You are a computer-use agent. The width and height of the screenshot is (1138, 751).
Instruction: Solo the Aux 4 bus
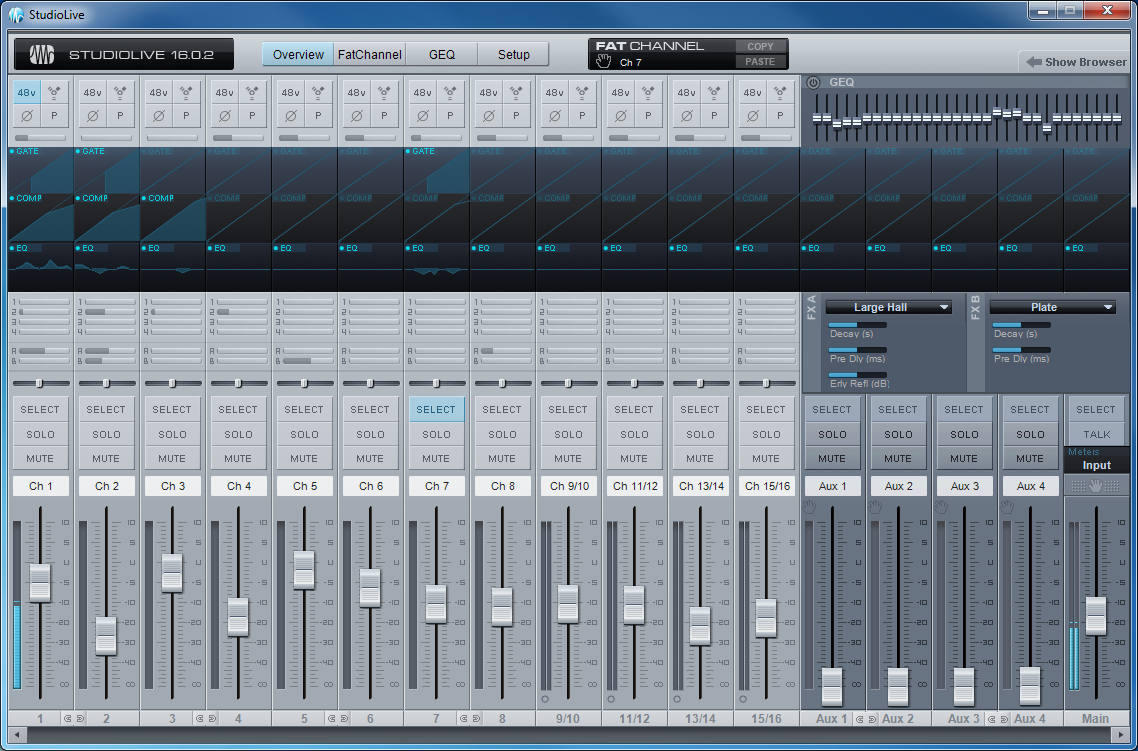1030,434
